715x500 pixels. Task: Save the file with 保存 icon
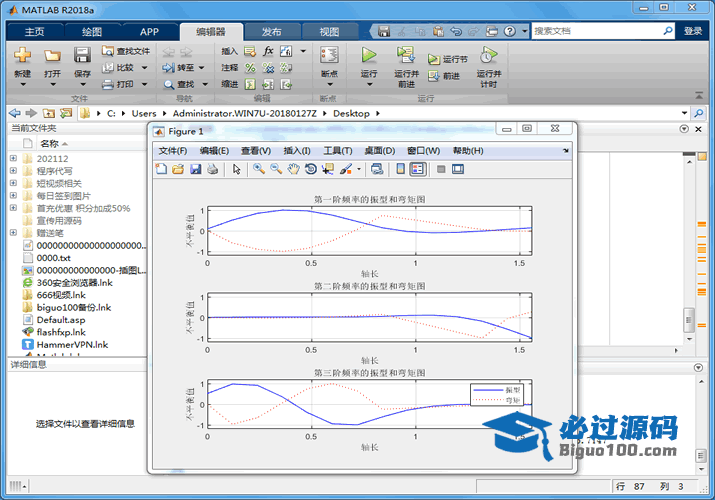coord(82,55)
